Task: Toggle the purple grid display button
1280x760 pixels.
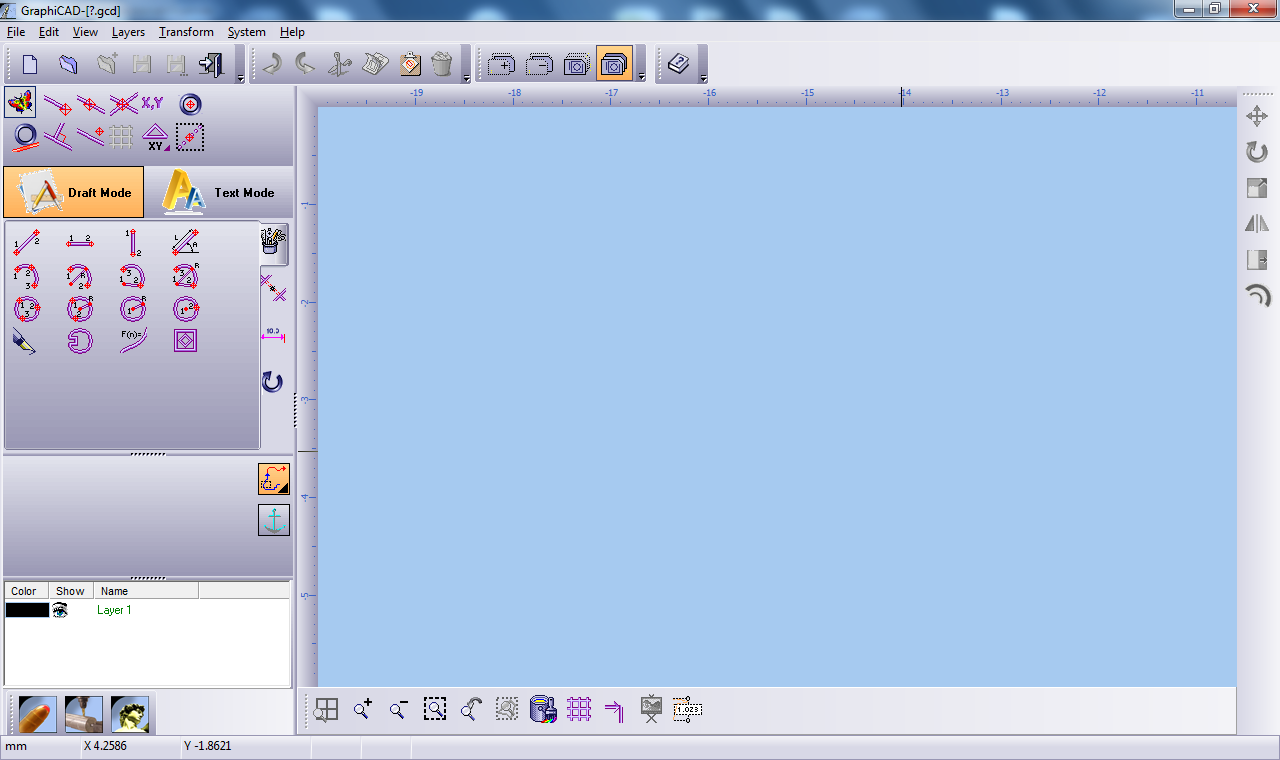Action: [x=579, y=709]
